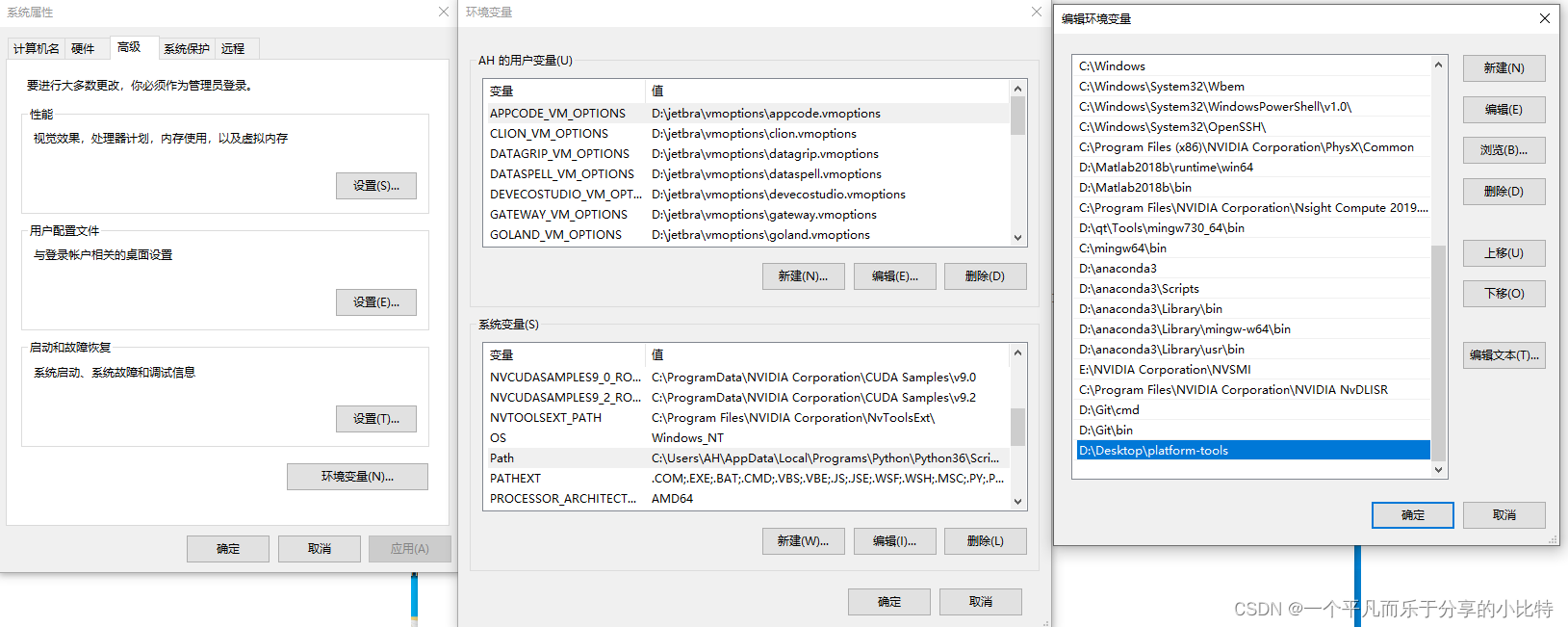This screenshot has height=627, width=1568.
Task: Select D:\Matlab2018b\bin path entry
Action: [1253, 187]
